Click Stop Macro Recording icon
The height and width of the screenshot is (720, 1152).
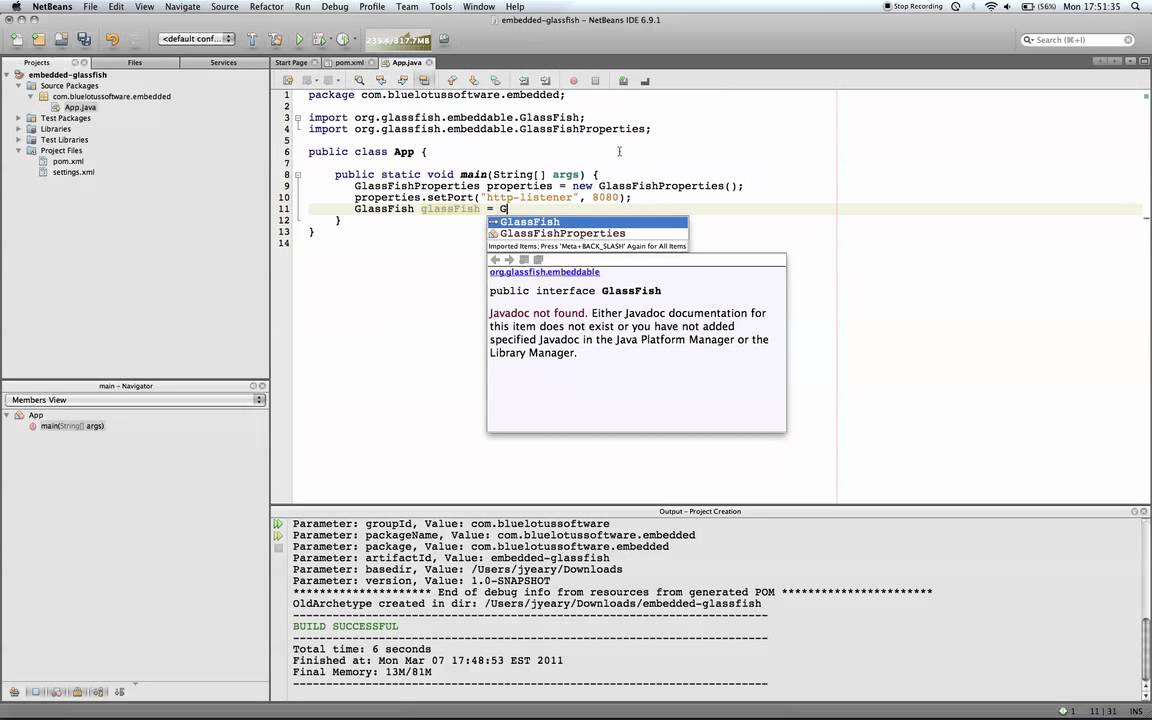point(595,81)
